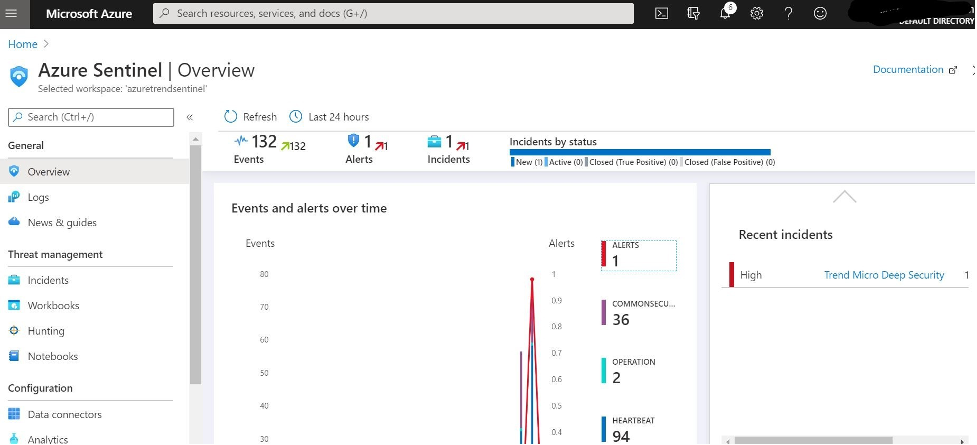
Task: Click the Events pulse icon in summary
Action: pyautogui.click(x=241, y=141)
